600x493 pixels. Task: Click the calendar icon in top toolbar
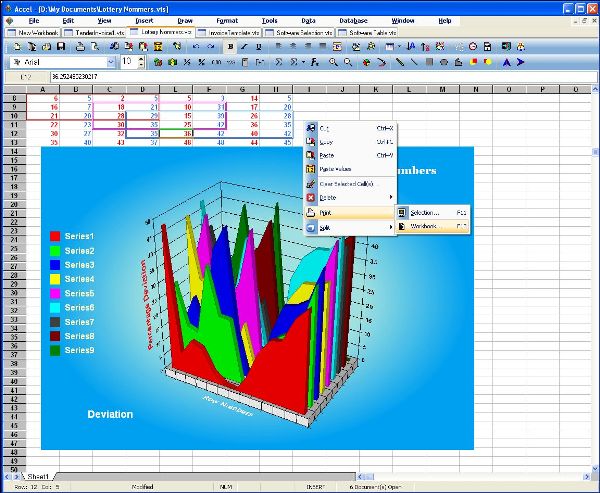(x=390, y=47)
